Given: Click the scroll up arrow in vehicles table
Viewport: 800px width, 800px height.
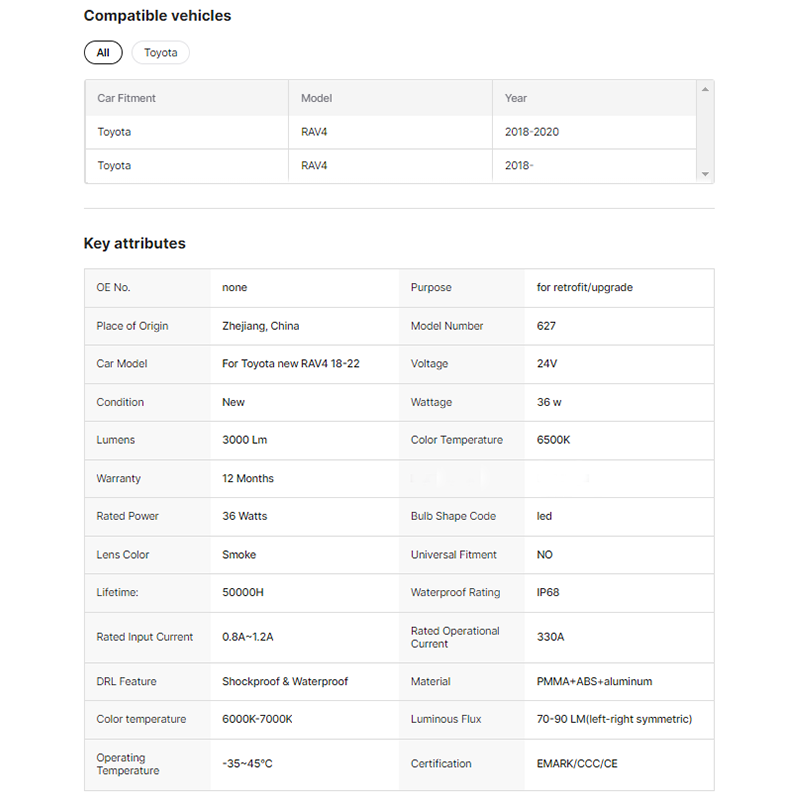Looking at the screenshot, I should (x=705, y=90).
